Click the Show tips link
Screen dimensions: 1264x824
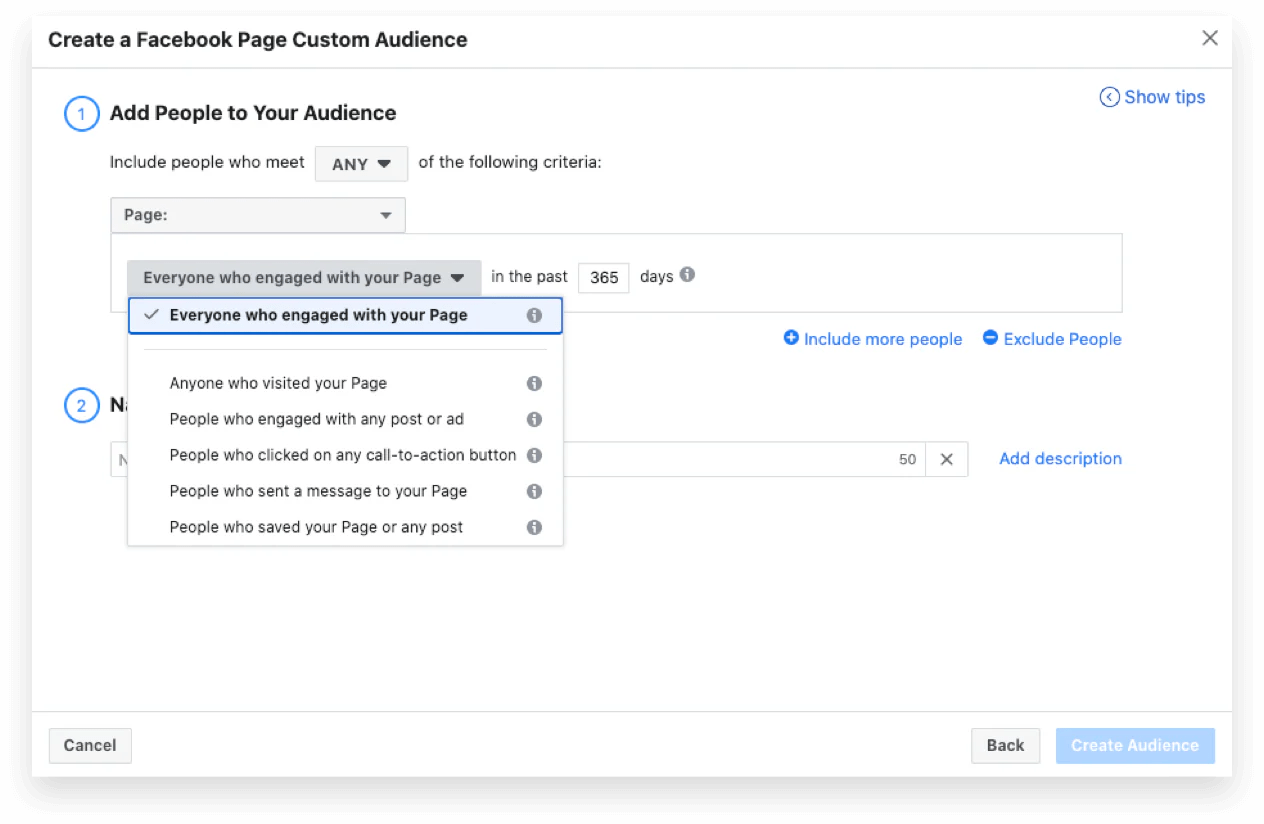[x=1152, y=97]
